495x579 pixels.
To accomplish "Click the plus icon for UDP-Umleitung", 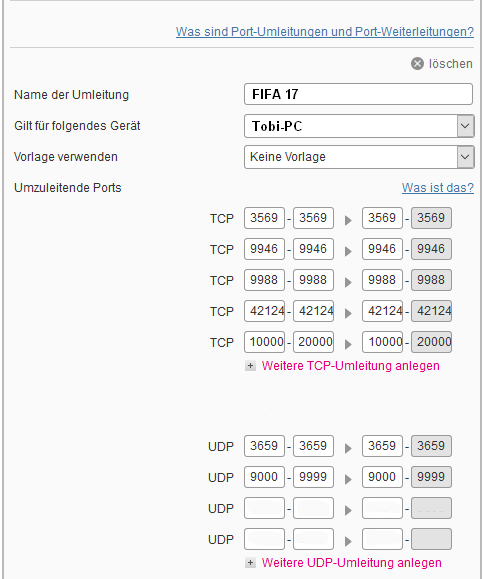I will coord(250,563).
